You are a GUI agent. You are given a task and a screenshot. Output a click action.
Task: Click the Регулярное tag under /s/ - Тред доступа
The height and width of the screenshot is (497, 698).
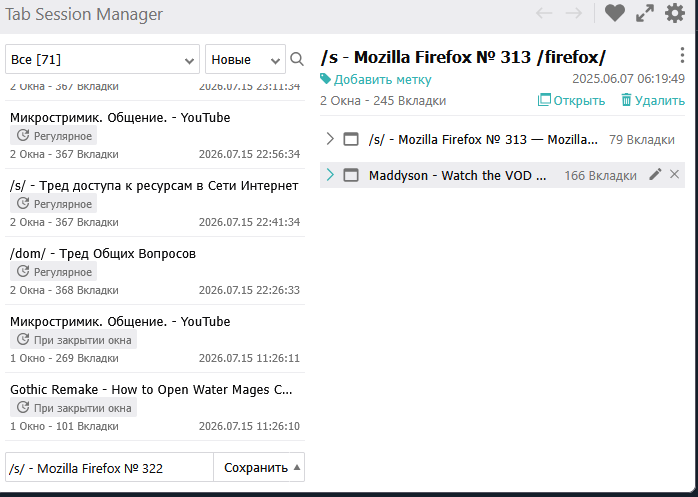coord(53,204)
